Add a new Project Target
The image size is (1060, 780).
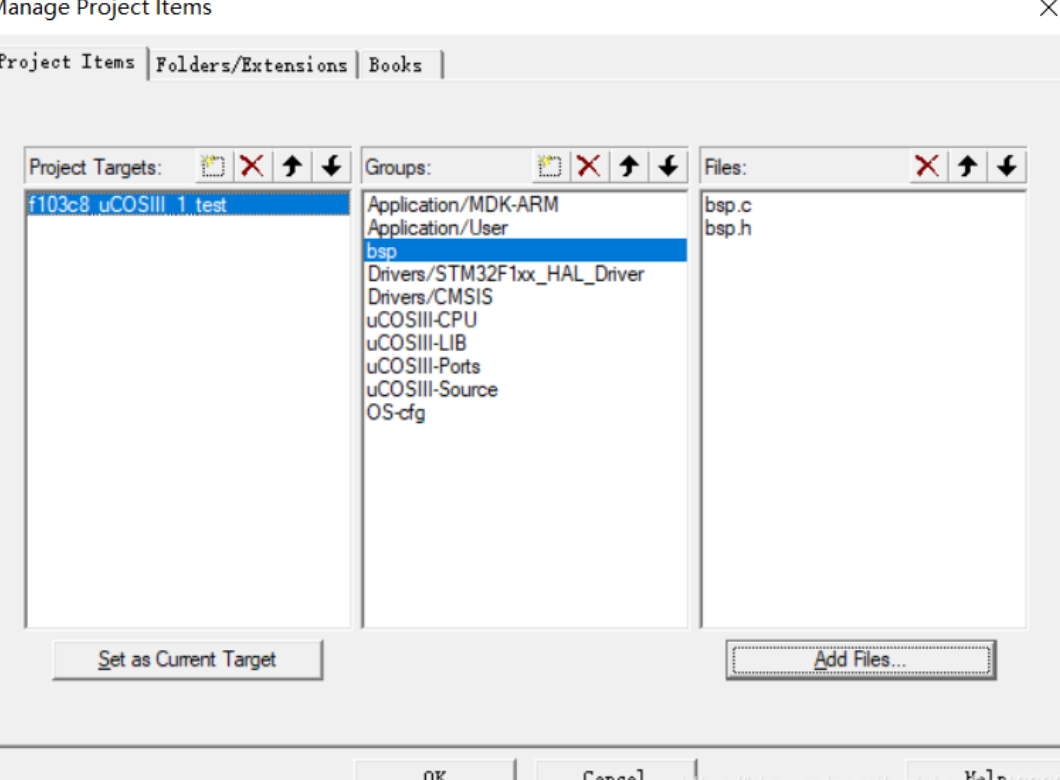click(213, 166)
